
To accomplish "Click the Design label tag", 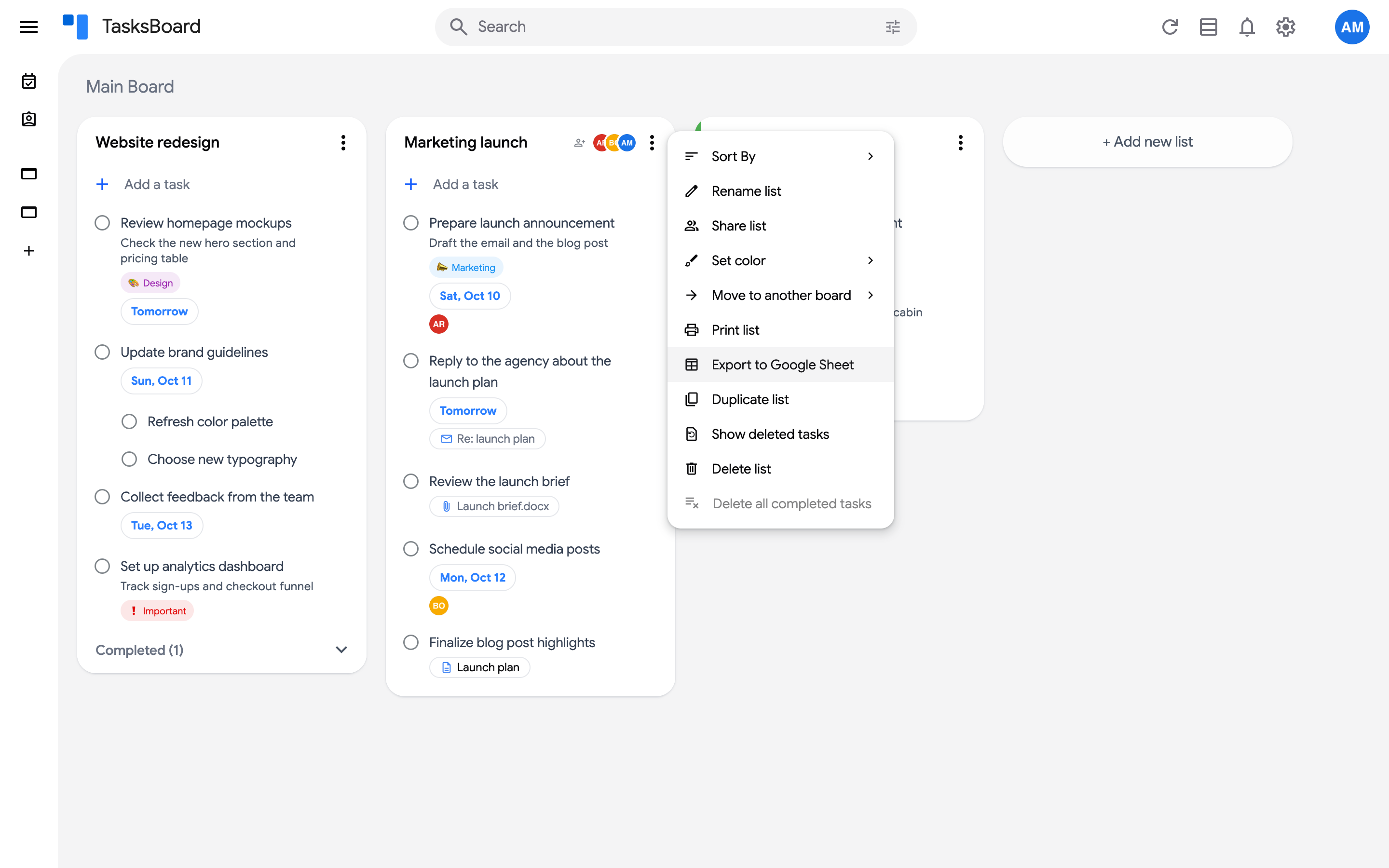I will [150, 283].
